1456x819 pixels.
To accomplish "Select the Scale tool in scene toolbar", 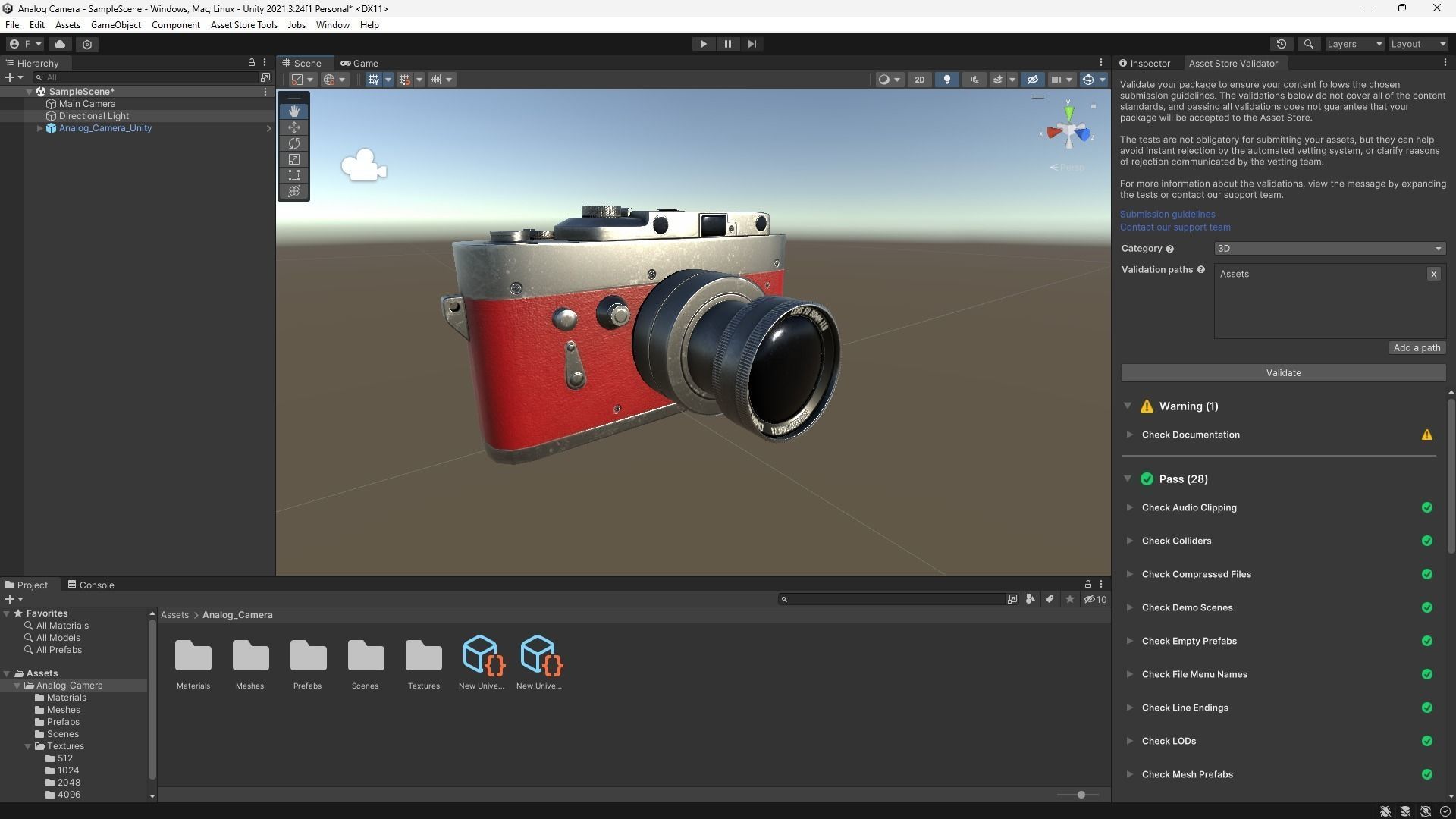I will point(294,159).
